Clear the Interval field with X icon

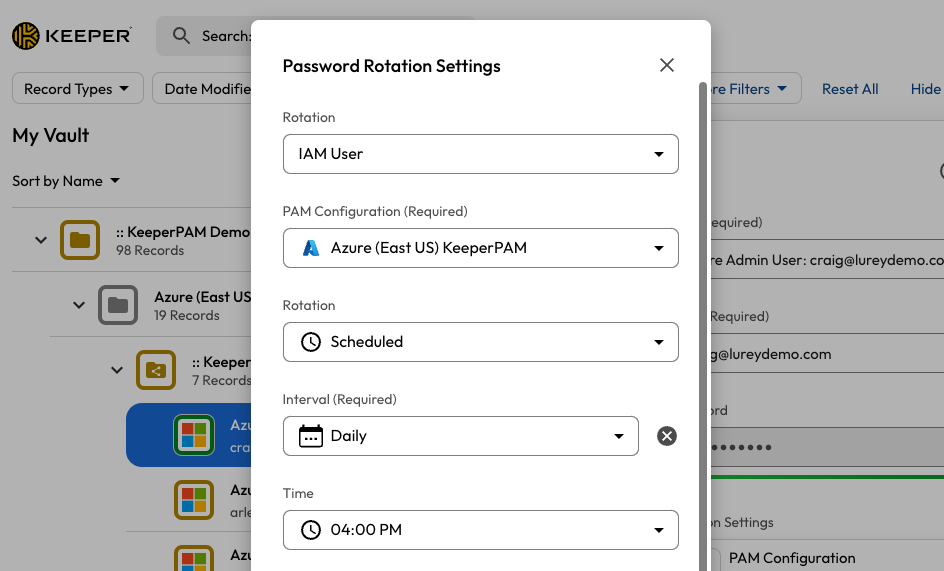(667, 436)
